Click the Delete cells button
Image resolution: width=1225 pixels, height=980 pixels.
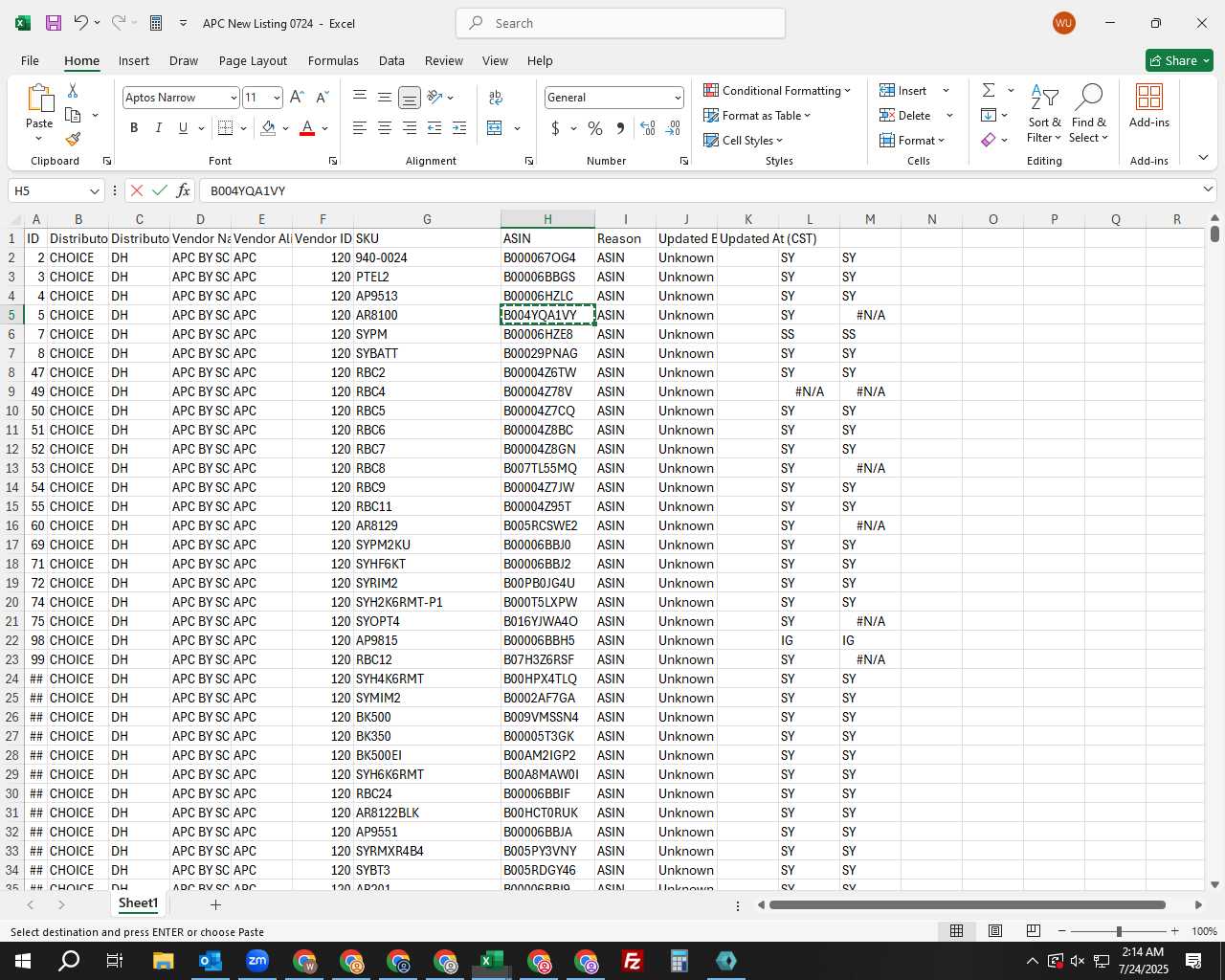pos(905,115)
